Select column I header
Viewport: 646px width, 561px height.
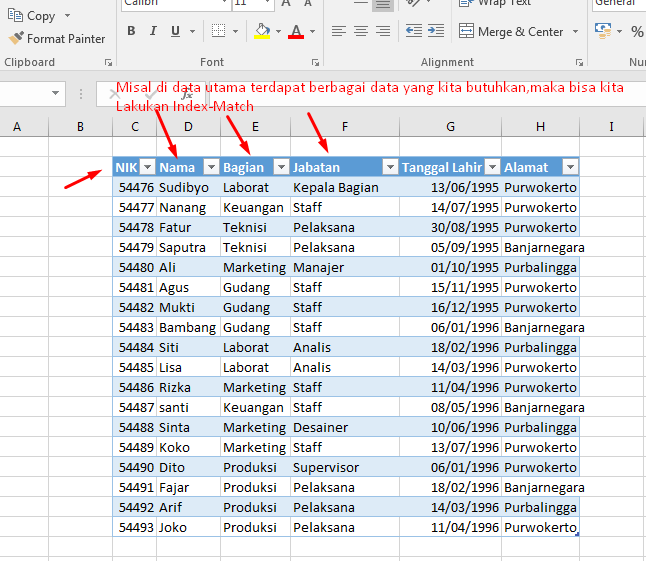point(611,126)
